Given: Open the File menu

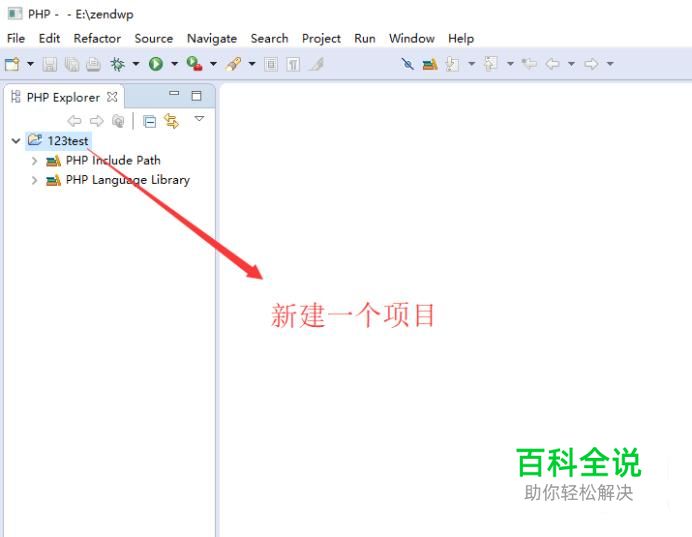Looking at the screenshot, I should pyautogui.click(x=16, y=38).
